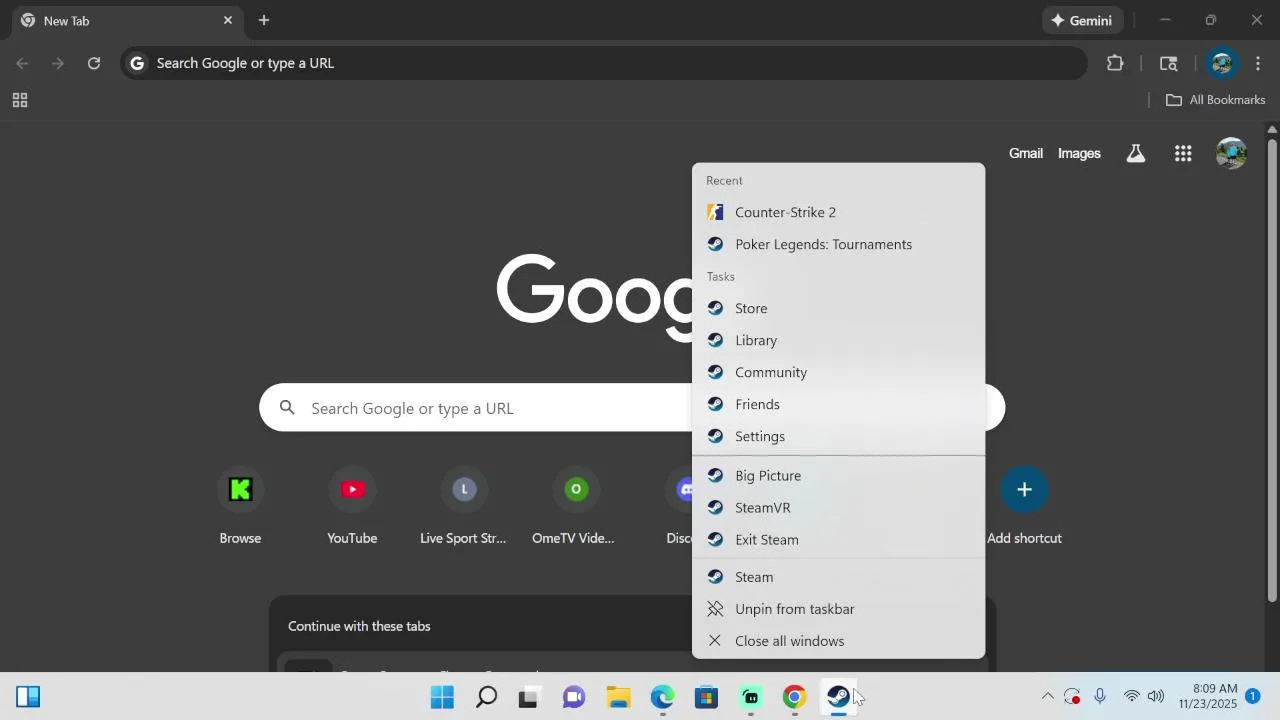This screenshot has width=1280, height=720.
Task: Open File Explorer from the taskbar
Action: click(618, 697)
